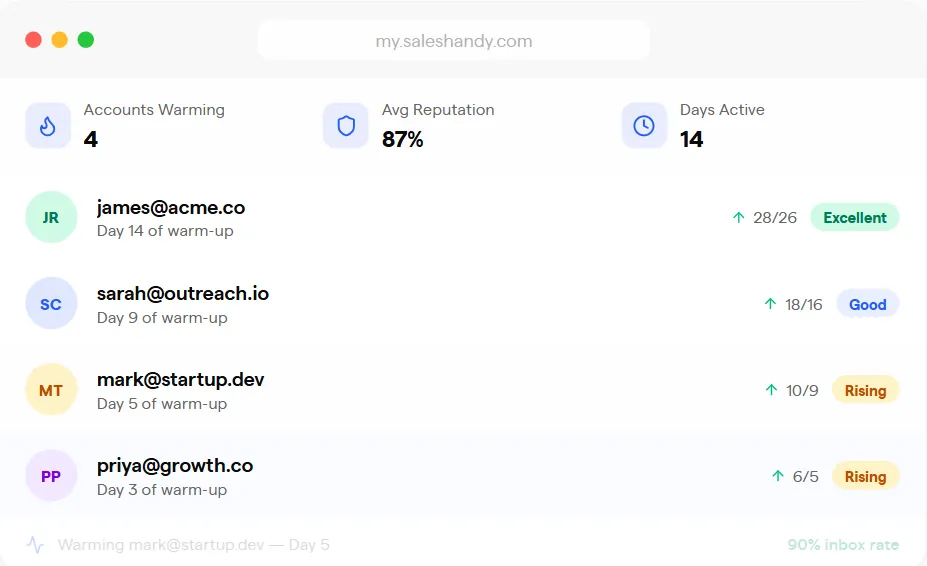Click the activity pulse icon in status bar
The image size is (927, 566).
(35, 544)
